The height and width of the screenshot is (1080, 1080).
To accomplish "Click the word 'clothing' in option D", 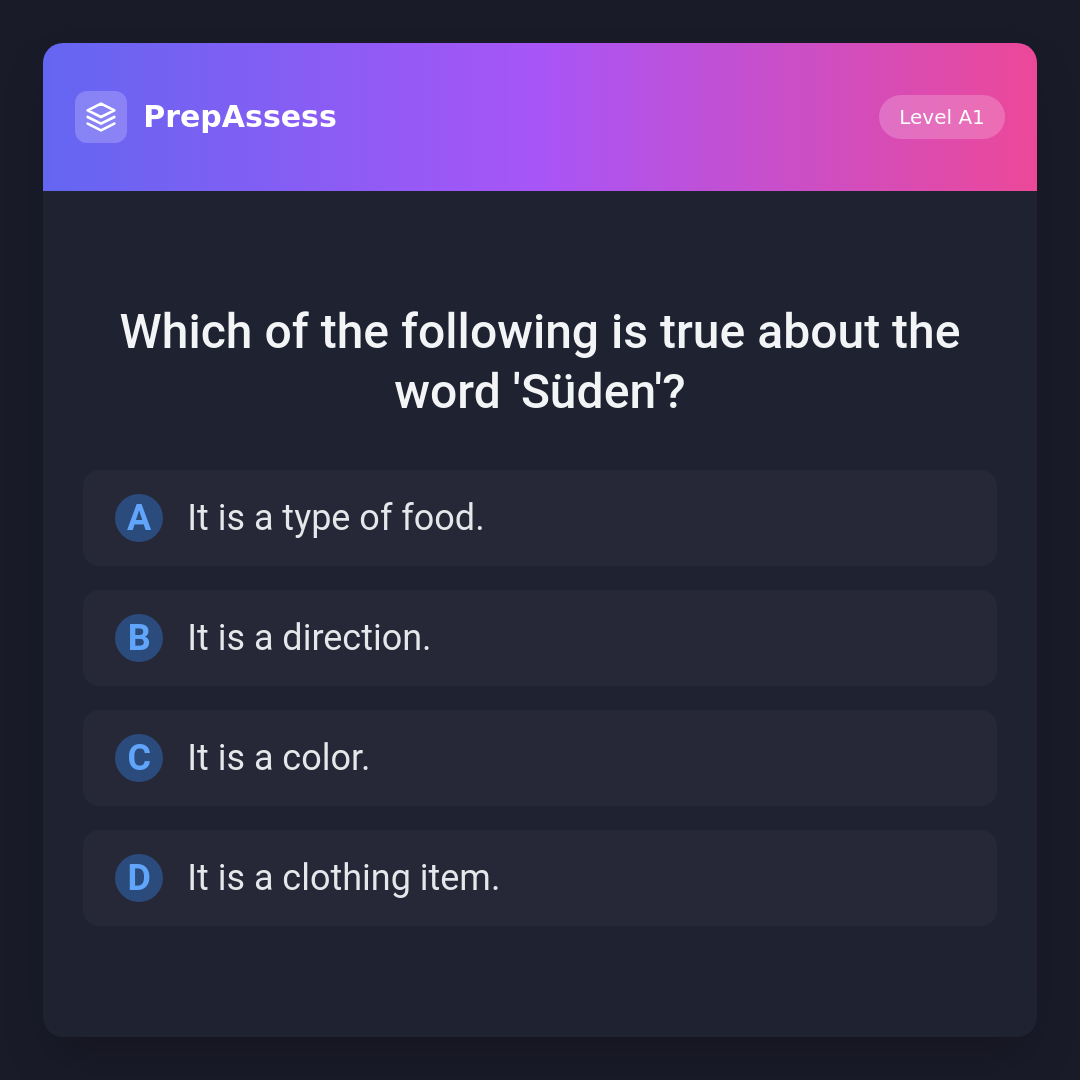I will pyautogui.click(x=346, y=878).
